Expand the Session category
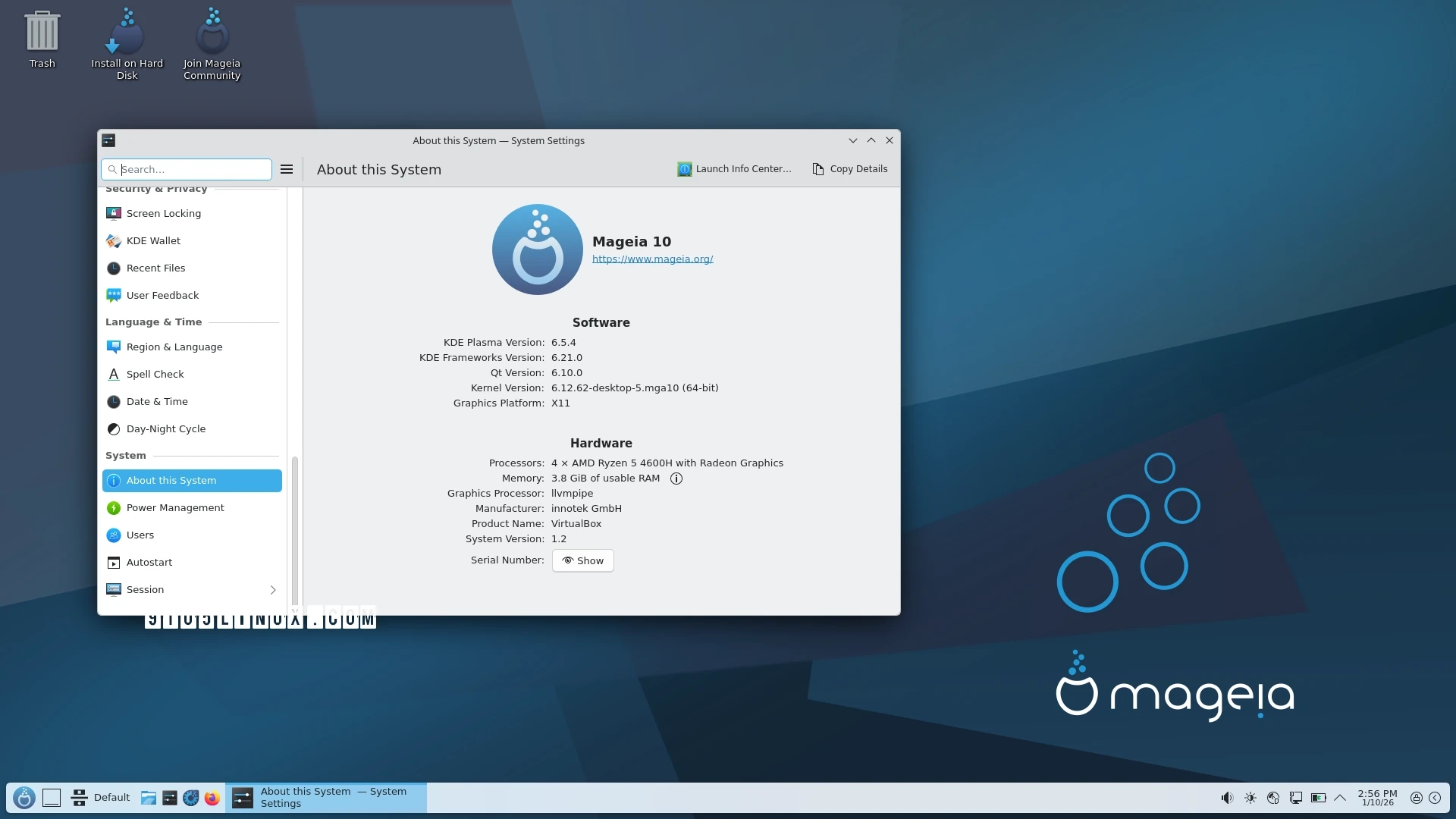Viewport: 1456px width, 819px height. 273,590
